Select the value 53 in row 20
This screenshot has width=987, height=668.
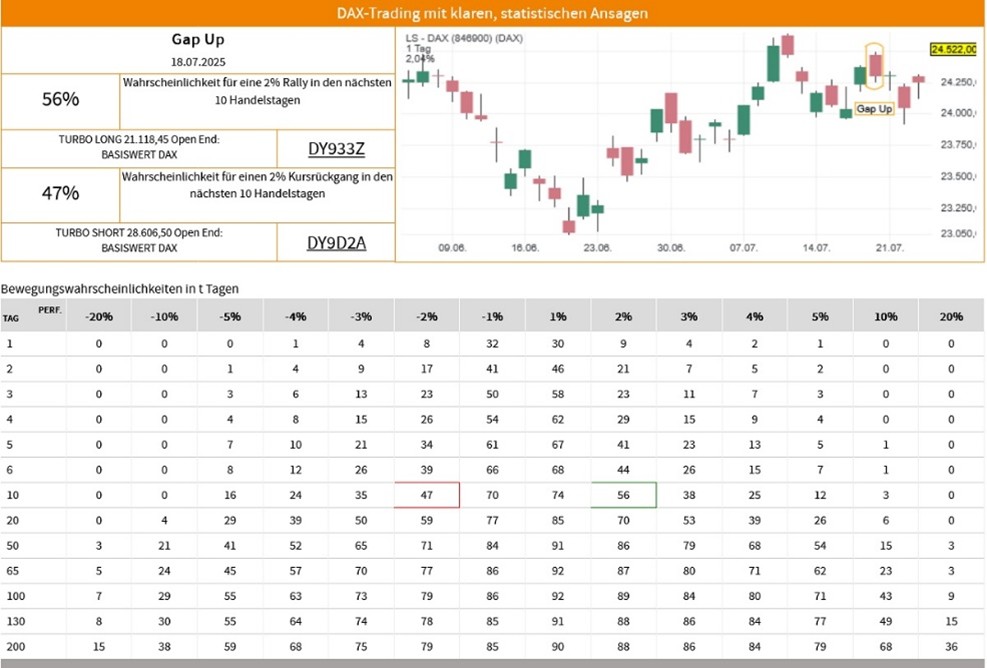click(689, 521)
